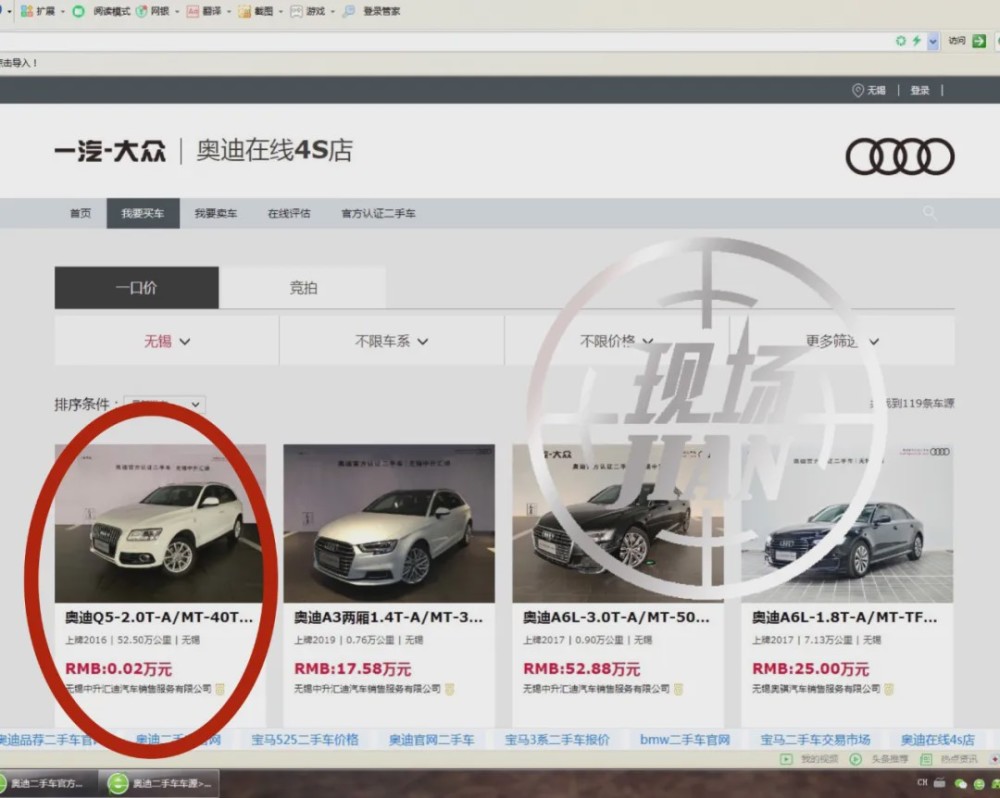Open the white Audi Q5 car photo
1000x798 pixels.
(x=159, y=523)
